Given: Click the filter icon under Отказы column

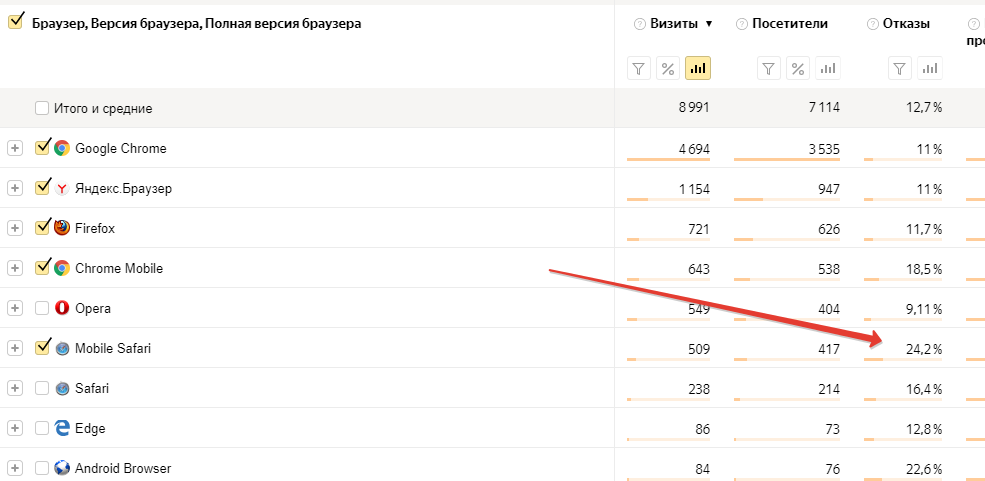Looking at the screenshot, I should click(900, 68).
